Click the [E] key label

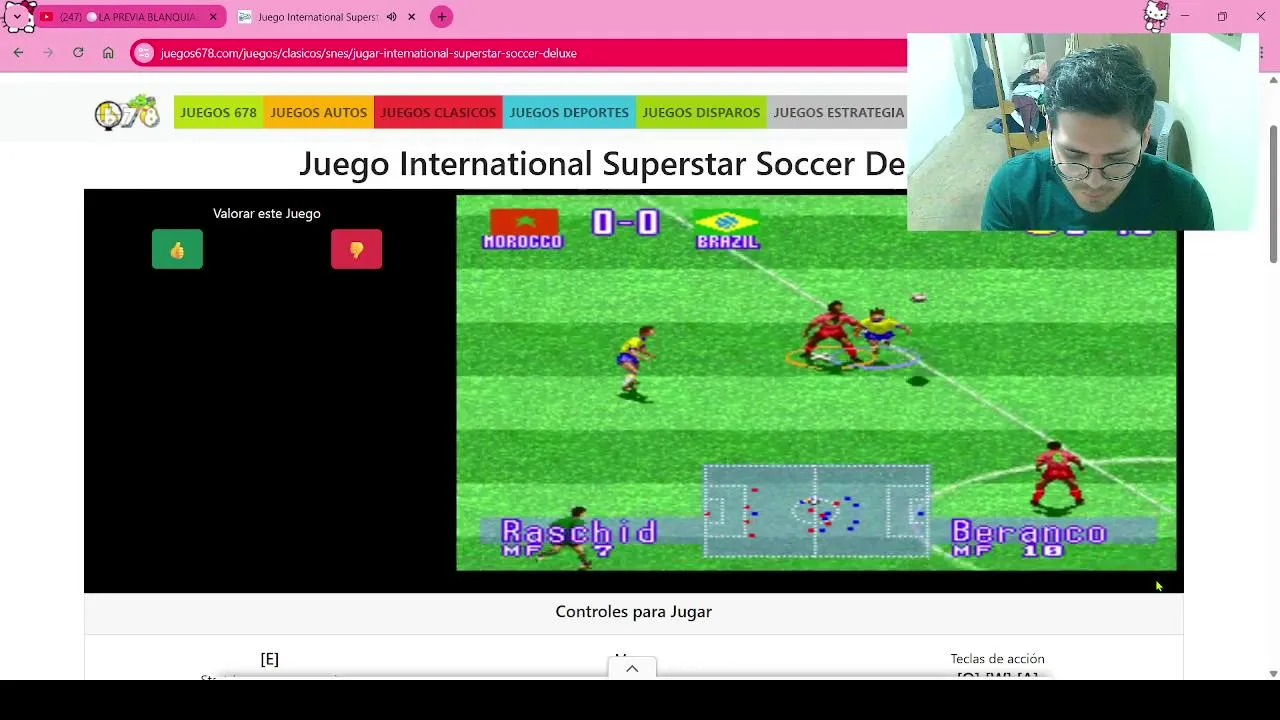269,659
